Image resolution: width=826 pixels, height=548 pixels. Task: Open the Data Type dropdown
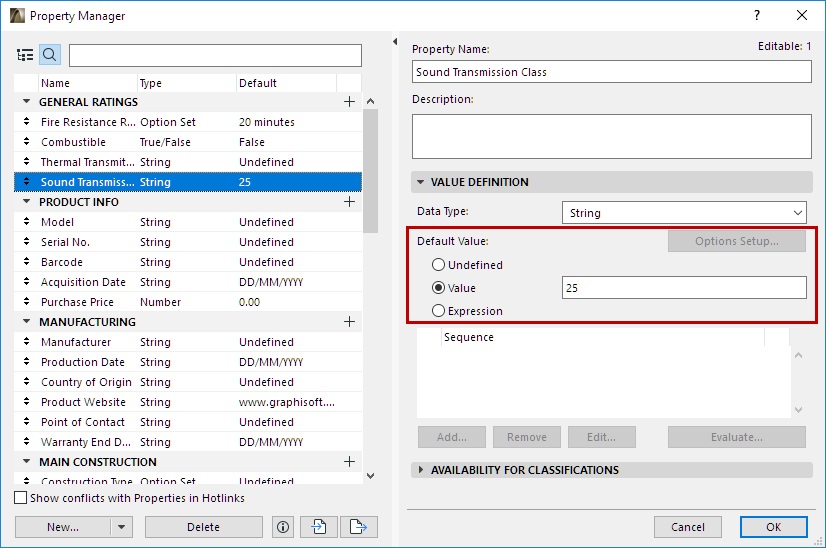click(684, 213)
